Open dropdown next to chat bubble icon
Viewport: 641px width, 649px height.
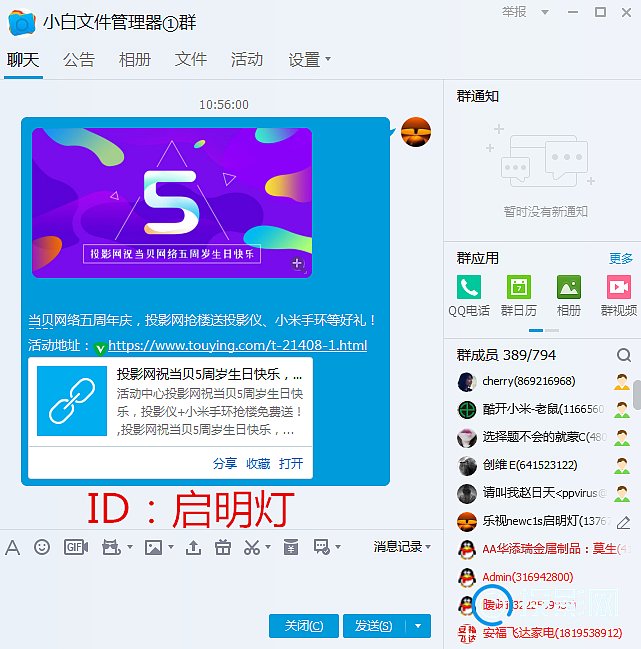pyautogui.click(x=338, y=547)
